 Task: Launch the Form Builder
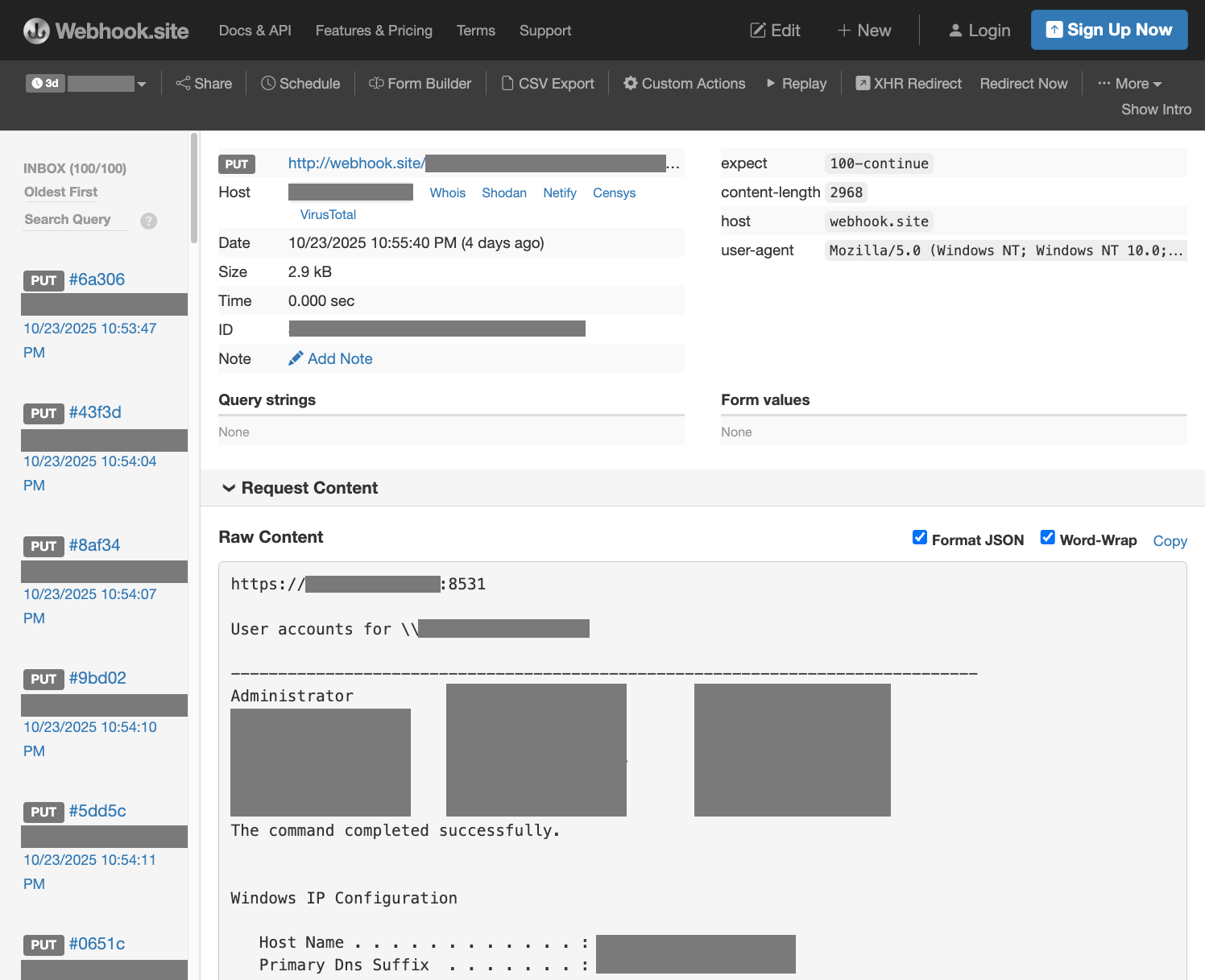(420, 83)
